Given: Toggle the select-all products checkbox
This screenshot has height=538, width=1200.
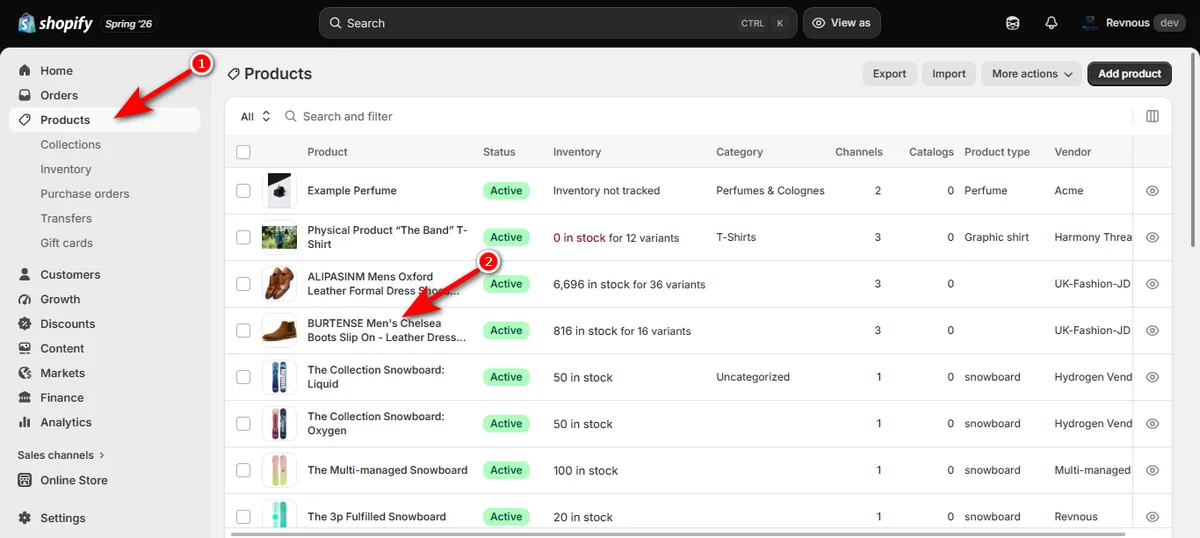Looking at the screenshot, I should [243, 152].
